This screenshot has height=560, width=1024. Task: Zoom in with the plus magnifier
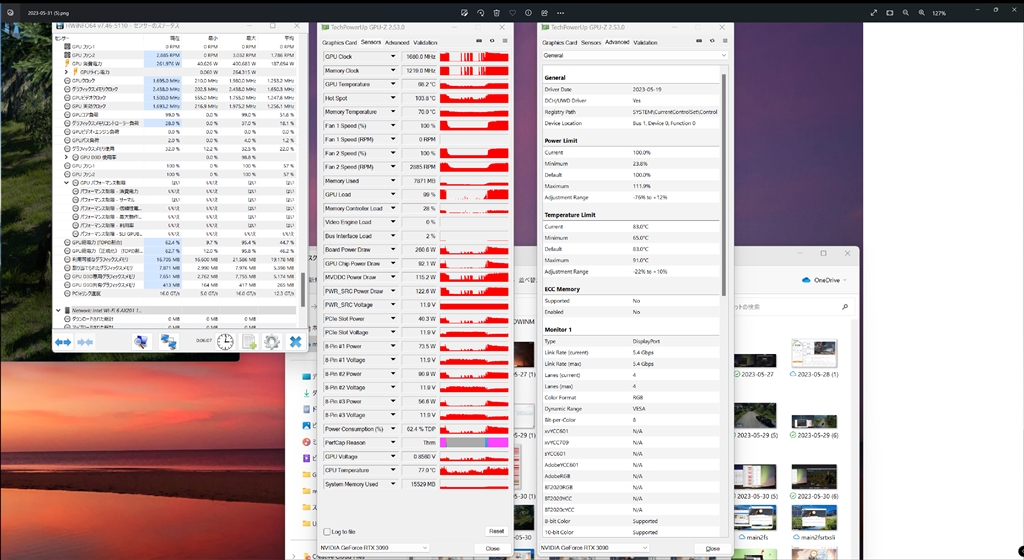[921, 12]
